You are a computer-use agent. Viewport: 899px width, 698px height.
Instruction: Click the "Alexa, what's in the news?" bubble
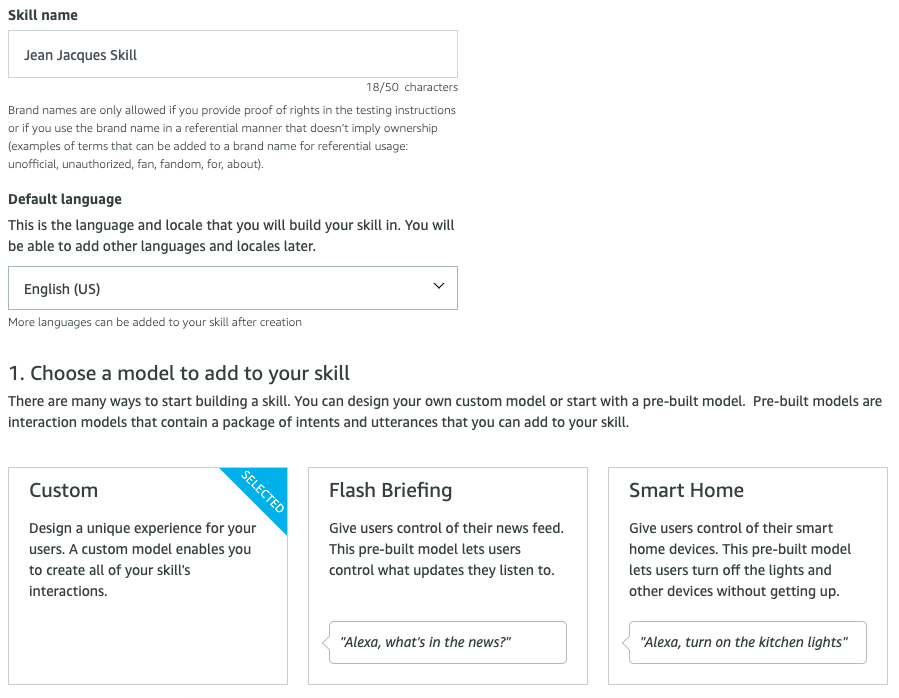click(x=447, y=642)
